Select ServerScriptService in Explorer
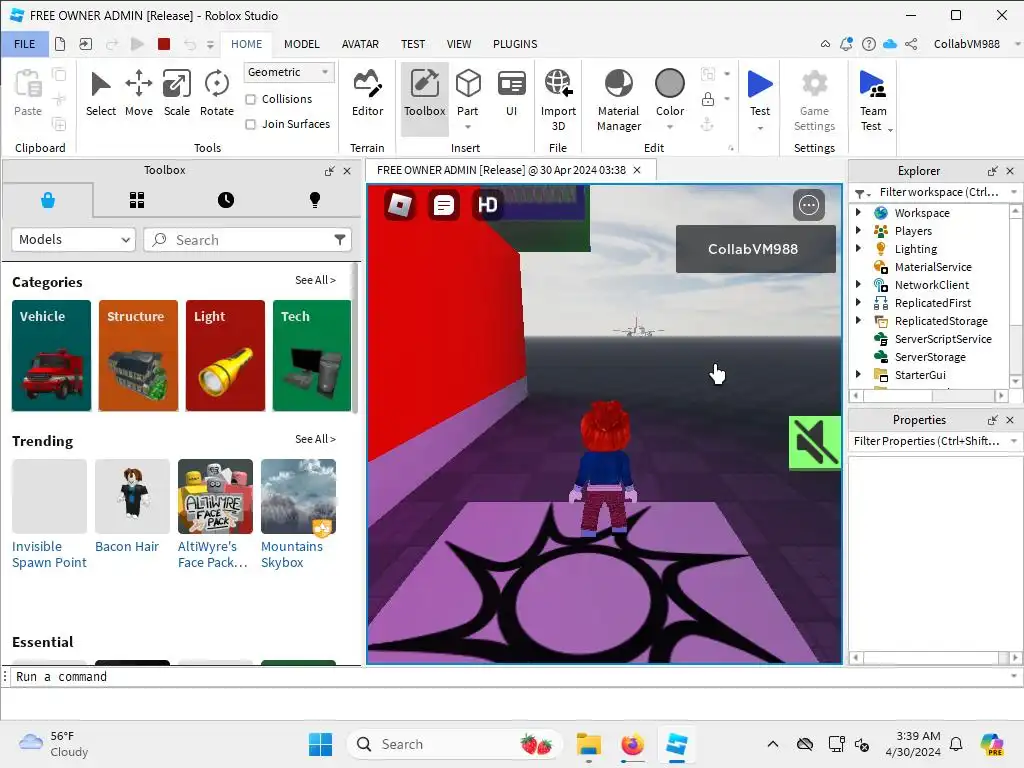Image resolution: width=1024 pixels, height=768 pixels. tap(942, 338)
